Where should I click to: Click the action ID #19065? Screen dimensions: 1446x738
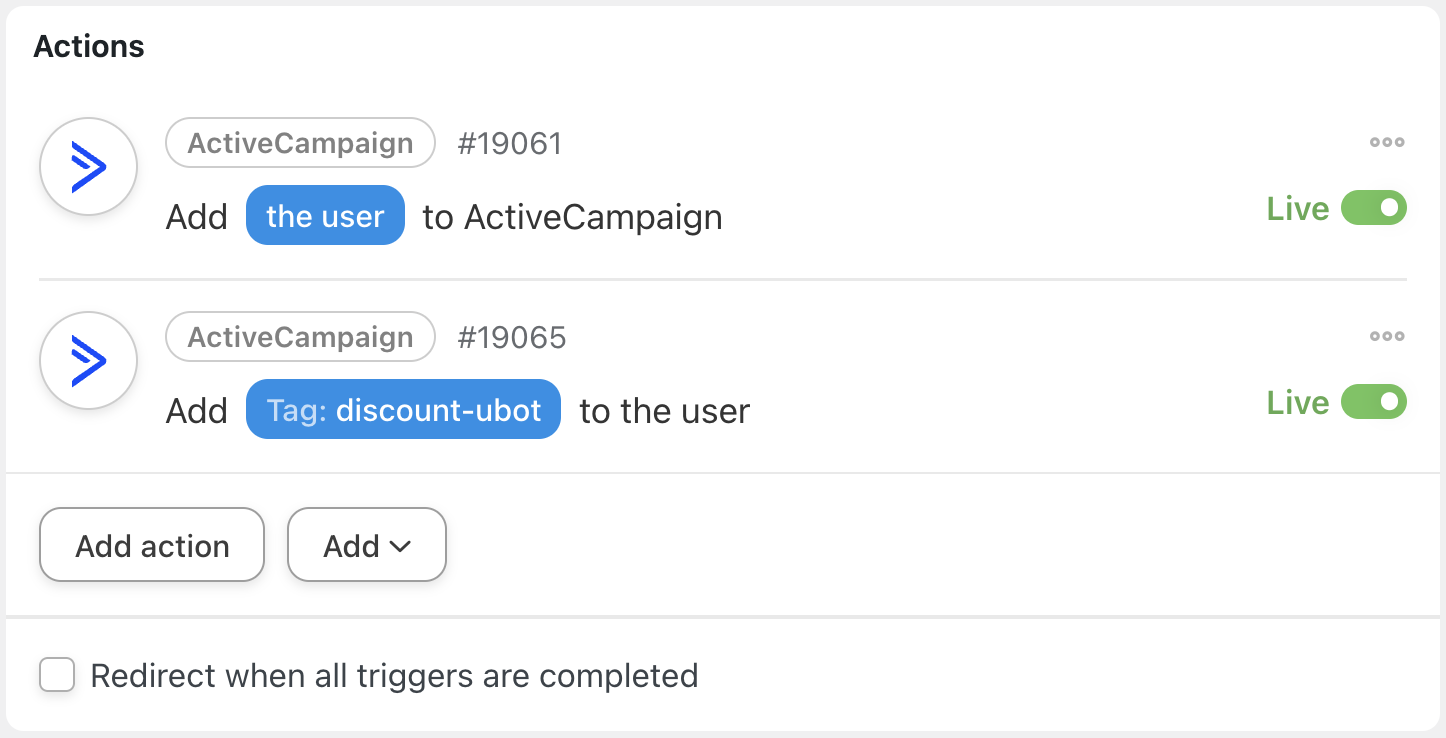coord(512,338)
